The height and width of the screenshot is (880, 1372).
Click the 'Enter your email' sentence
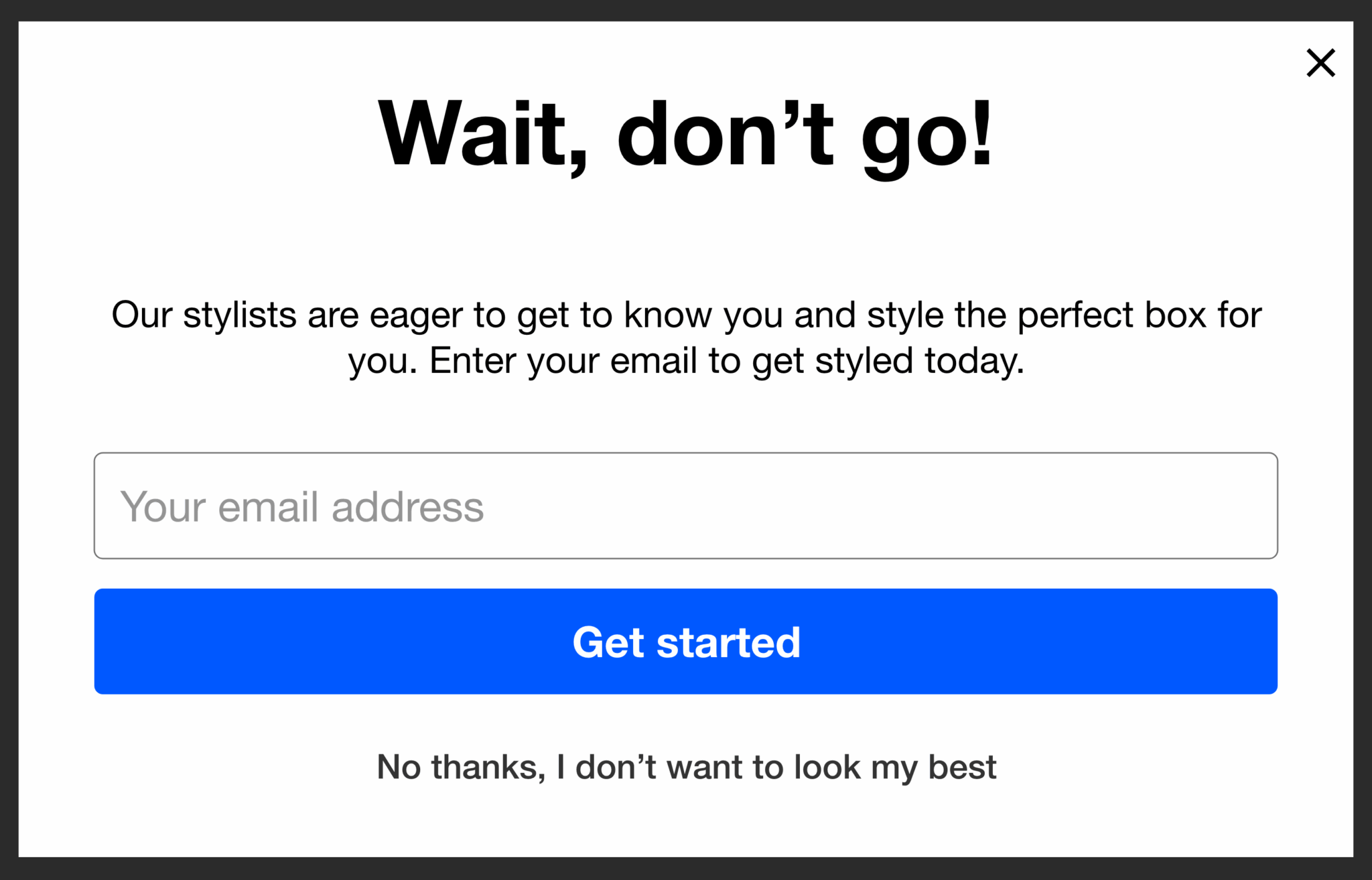coord(726,361)
